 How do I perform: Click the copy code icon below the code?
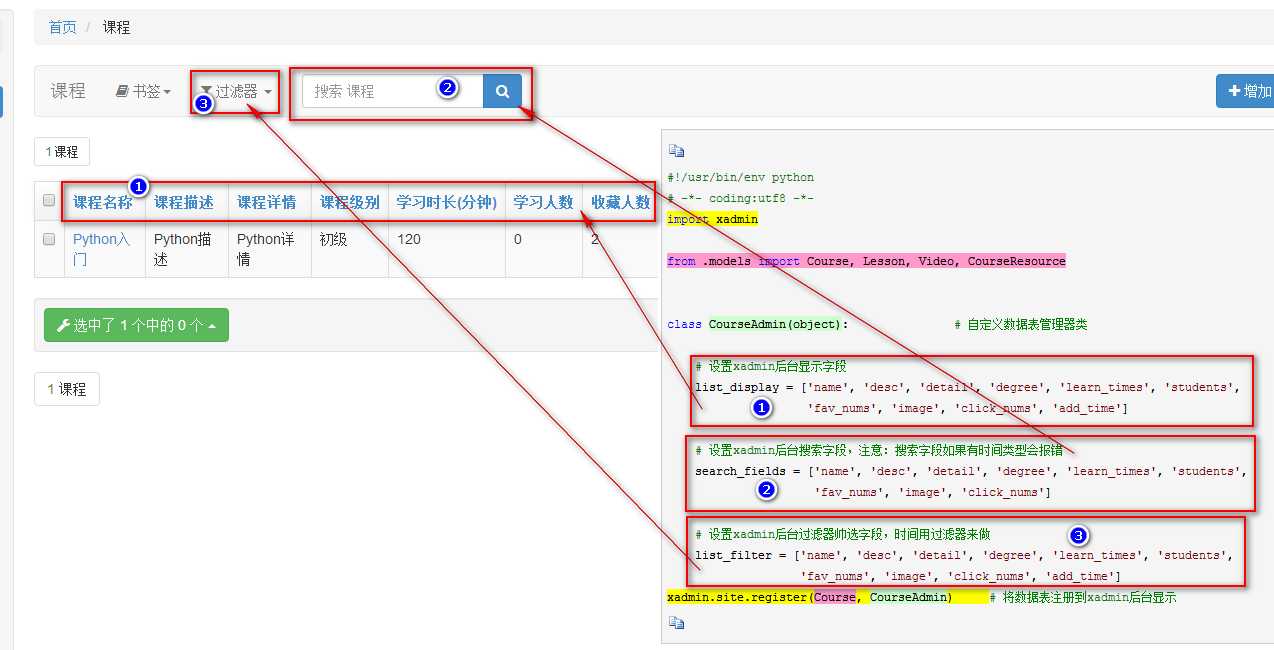click(676, 622)
